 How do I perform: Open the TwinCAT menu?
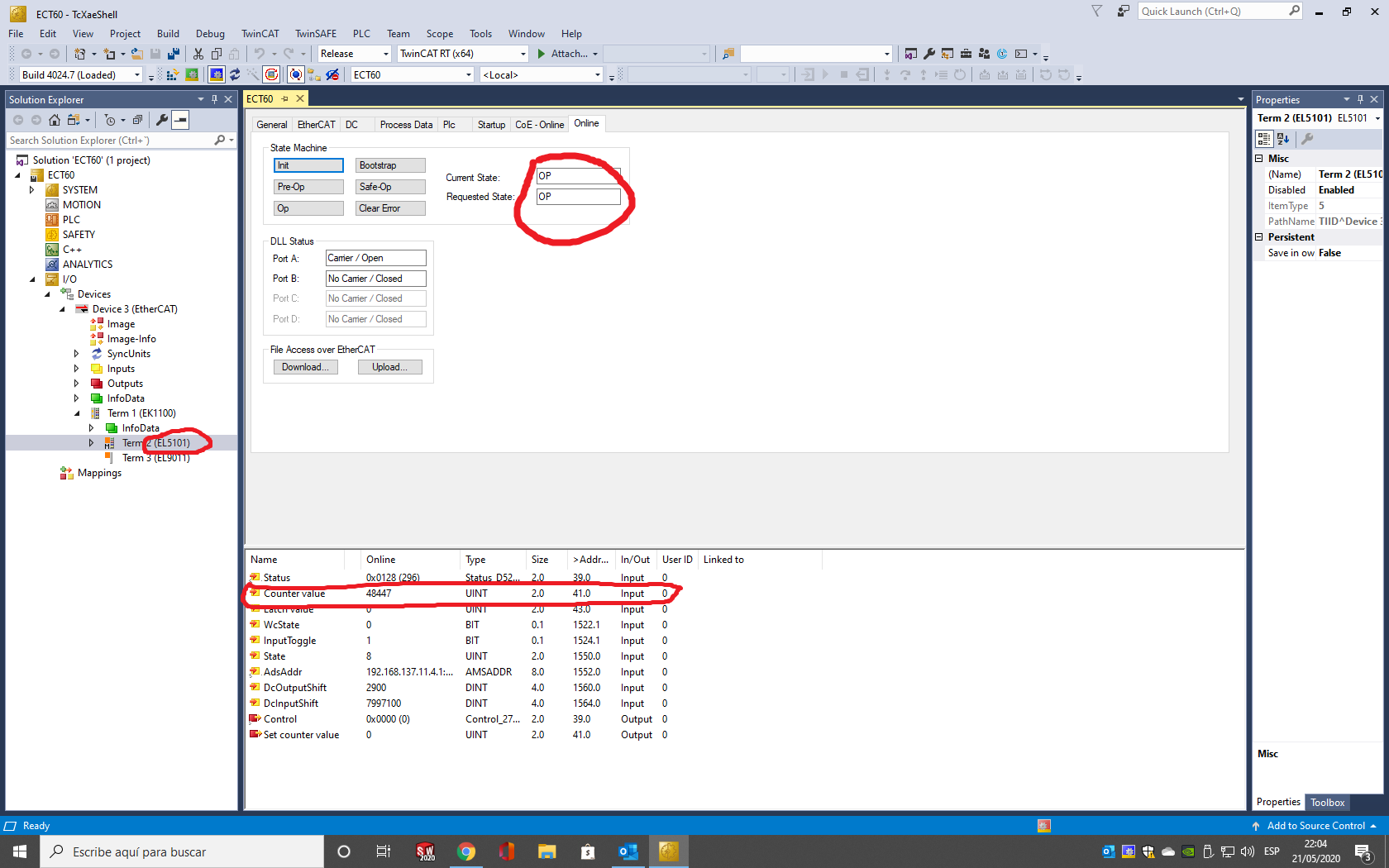pyautogui.click(x=260, y=34)
